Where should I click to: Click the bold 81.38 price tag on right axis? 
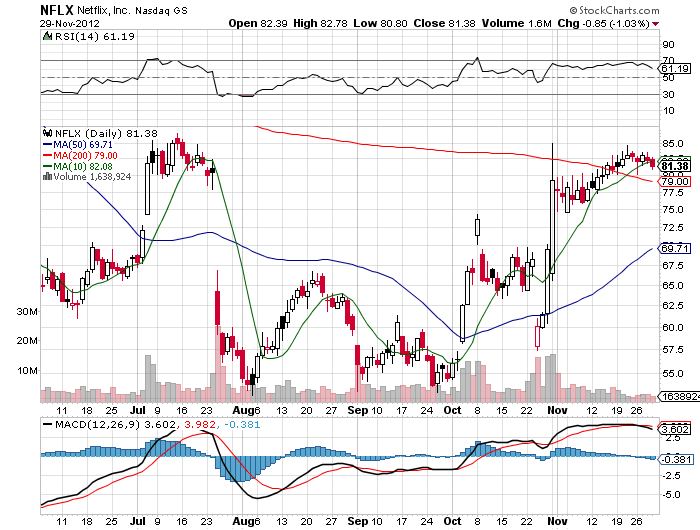pyautogui.click(x=675, y=167)
